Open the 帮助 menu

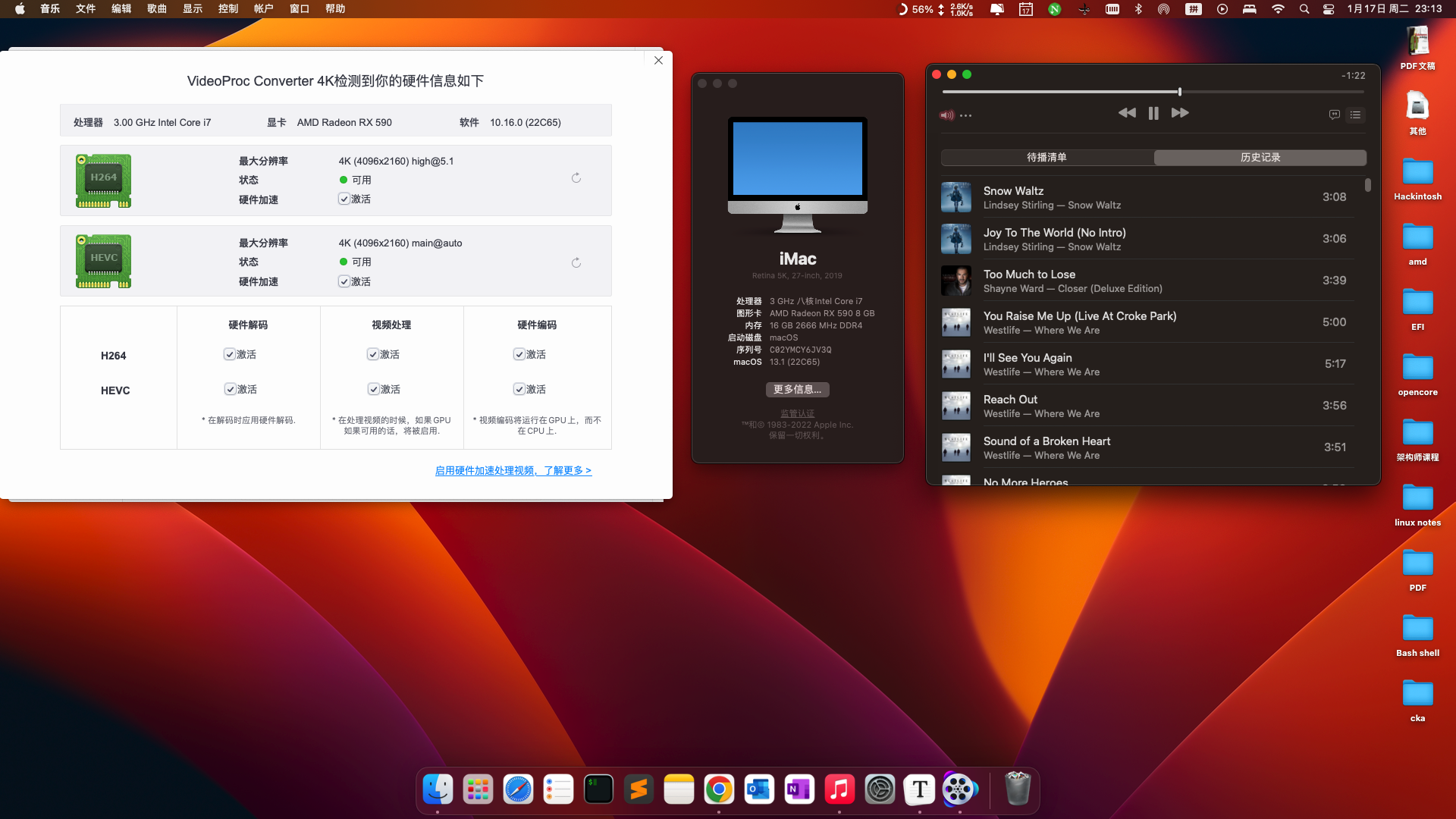335,9
